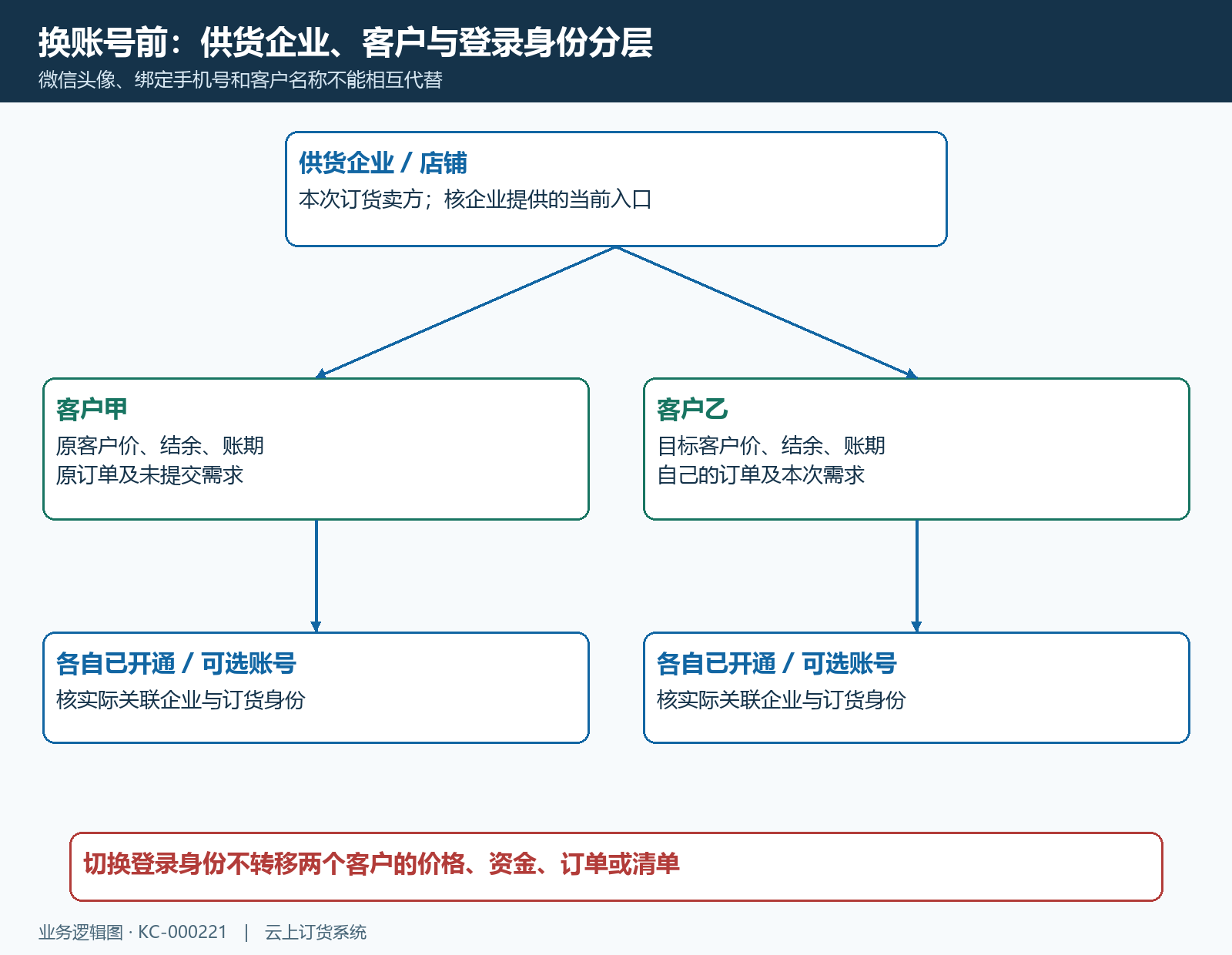The width and height of the screenshot is (1232, 955).
Task: Select the text '本次订货卖方;核企业提供的当前入口'
Action: [475, 199]
